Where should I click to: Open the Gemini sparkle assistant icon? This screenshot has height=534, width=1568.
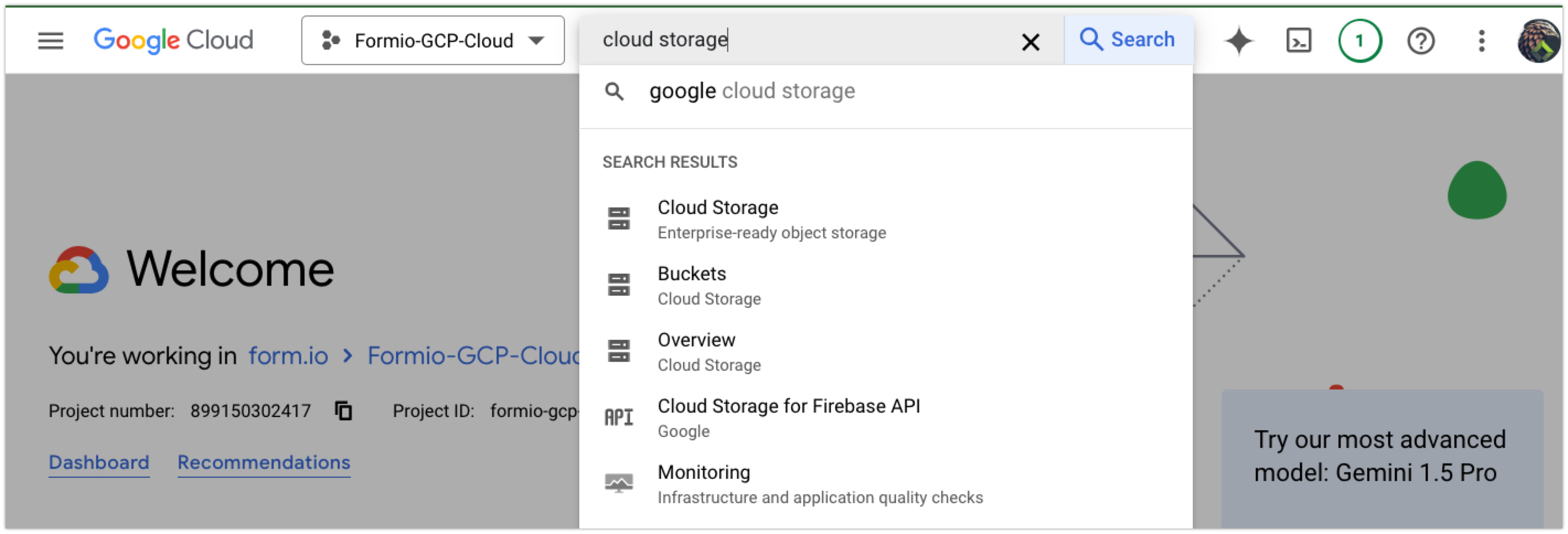pos(1238,41)
